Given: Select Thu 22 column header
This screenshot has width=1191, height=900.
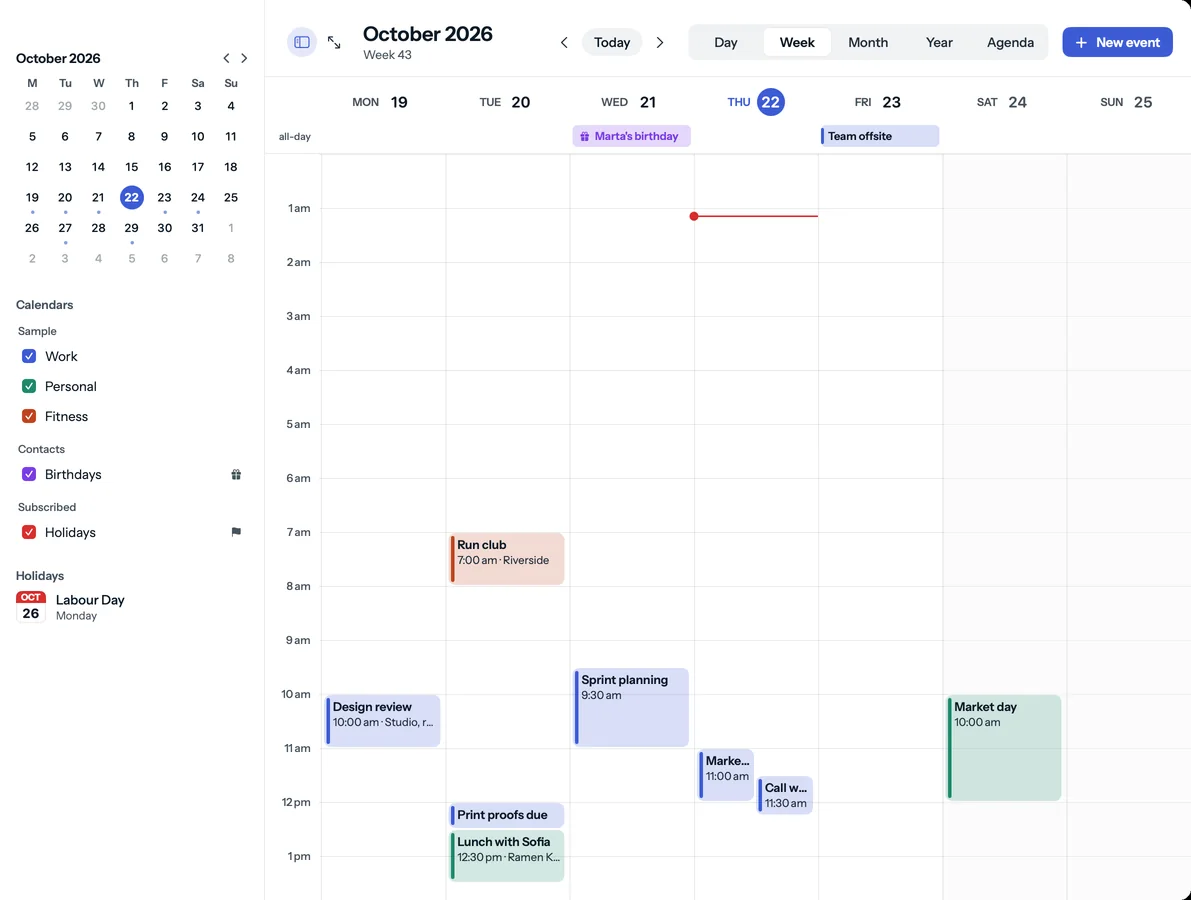Looking at the screenshot, I should point(756,102).
